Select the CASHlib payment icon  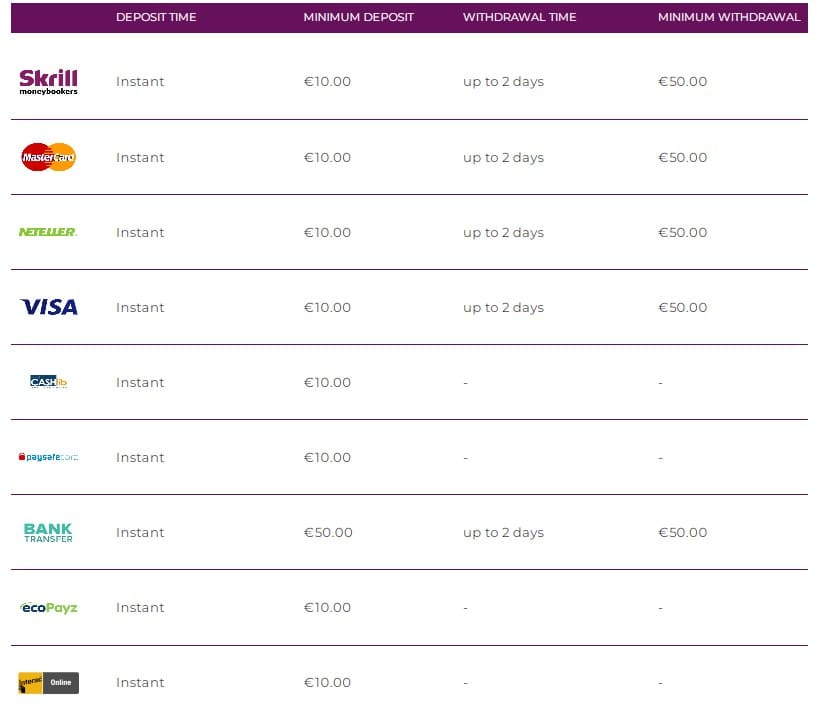[x=48, y=382]
